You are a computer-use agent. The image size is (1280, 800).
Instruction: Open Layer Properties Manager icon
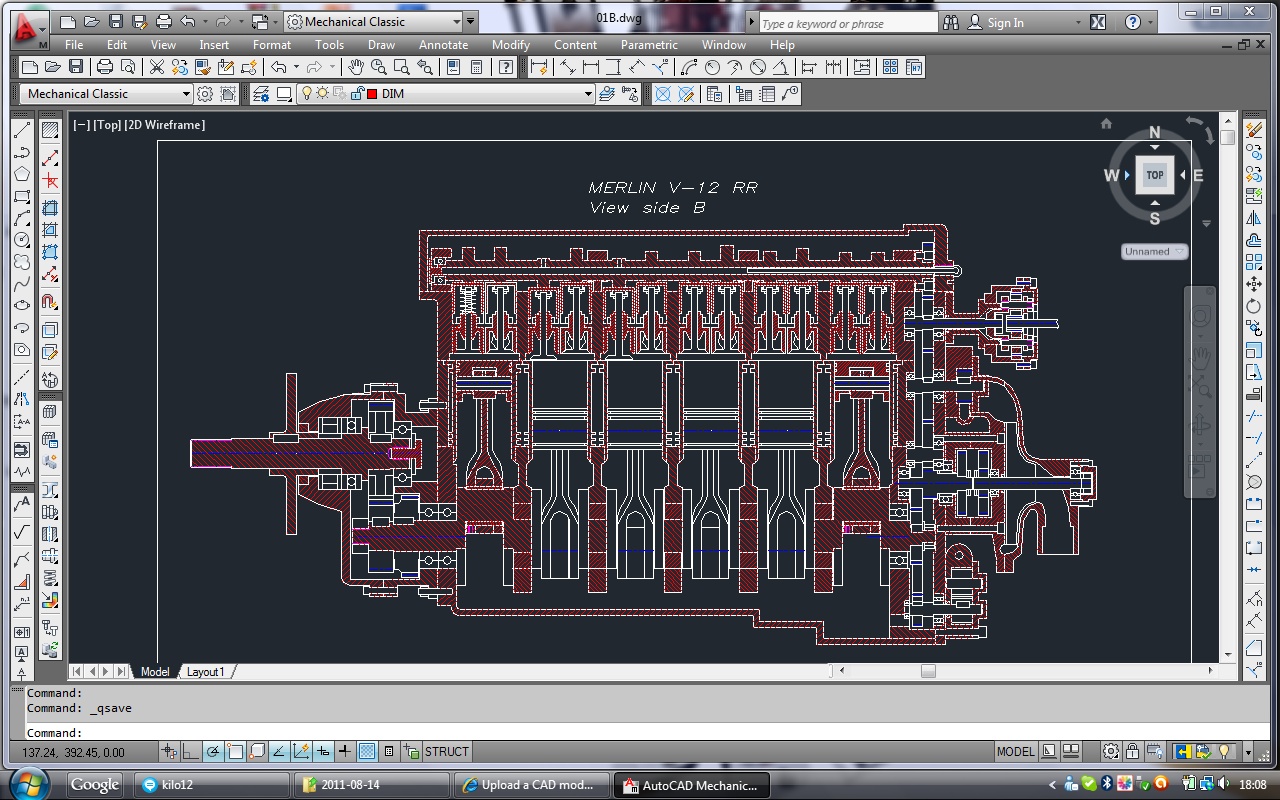[x=261, y=94]
